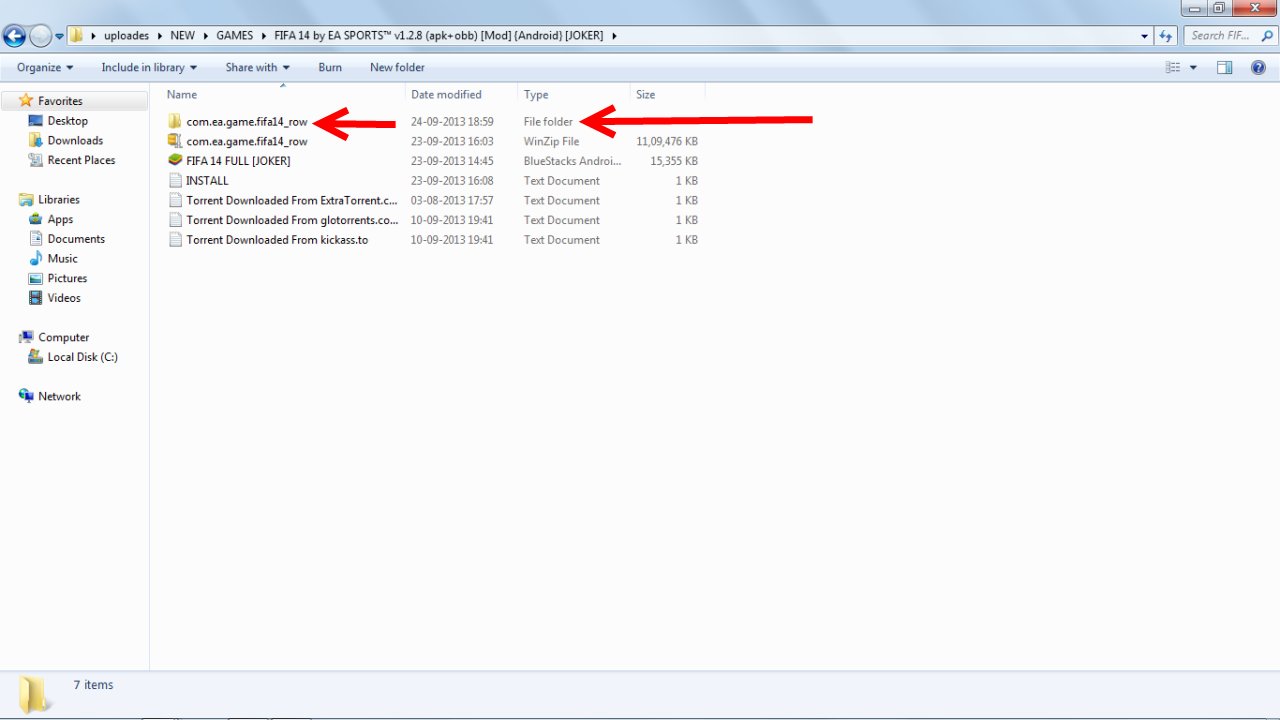This screenshot has height=720, width=1280.
Task: Open the view options dropdown arrow
Action: click(1193, 67)
